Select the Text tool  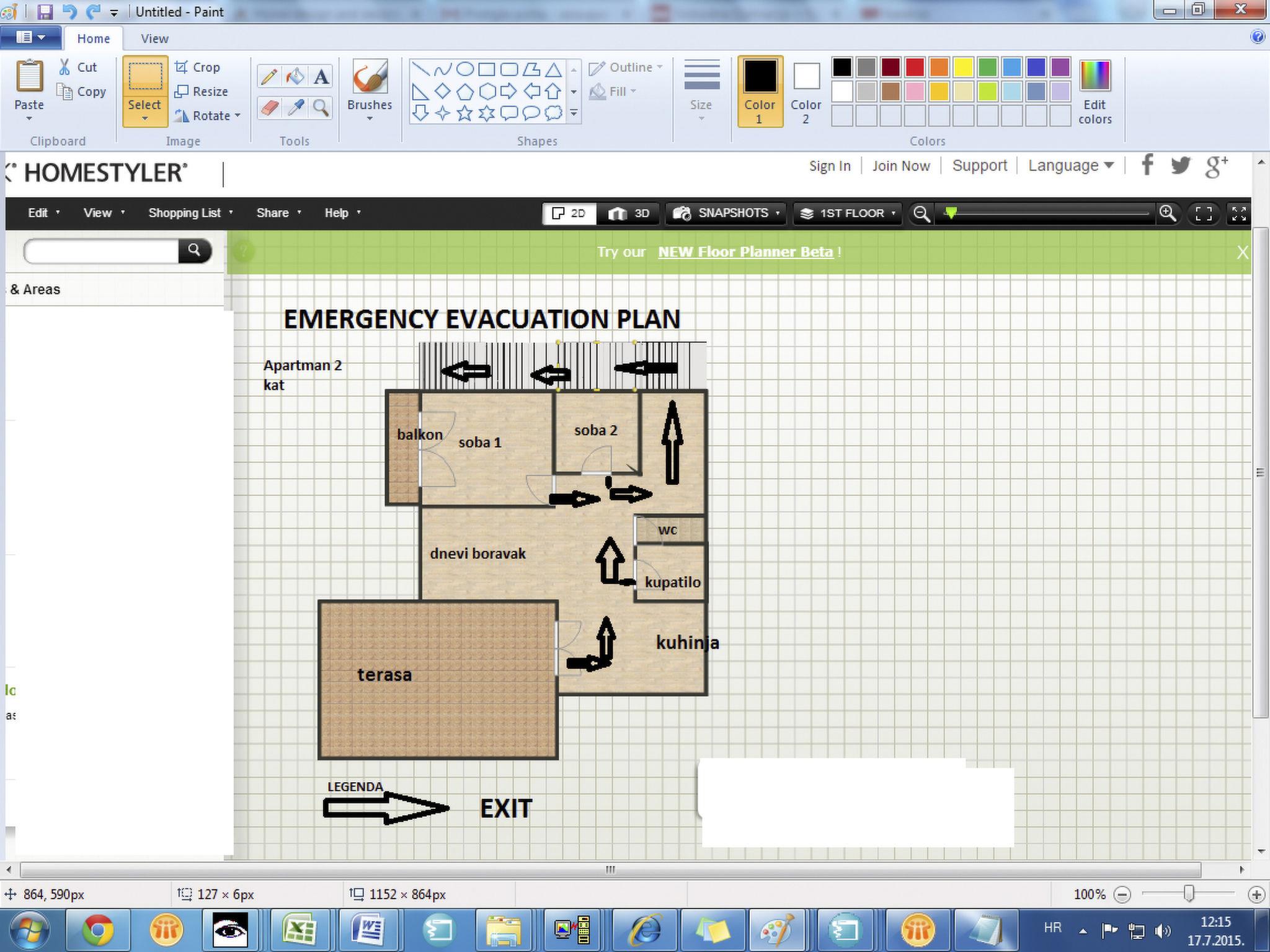click(x=321, y=77)
